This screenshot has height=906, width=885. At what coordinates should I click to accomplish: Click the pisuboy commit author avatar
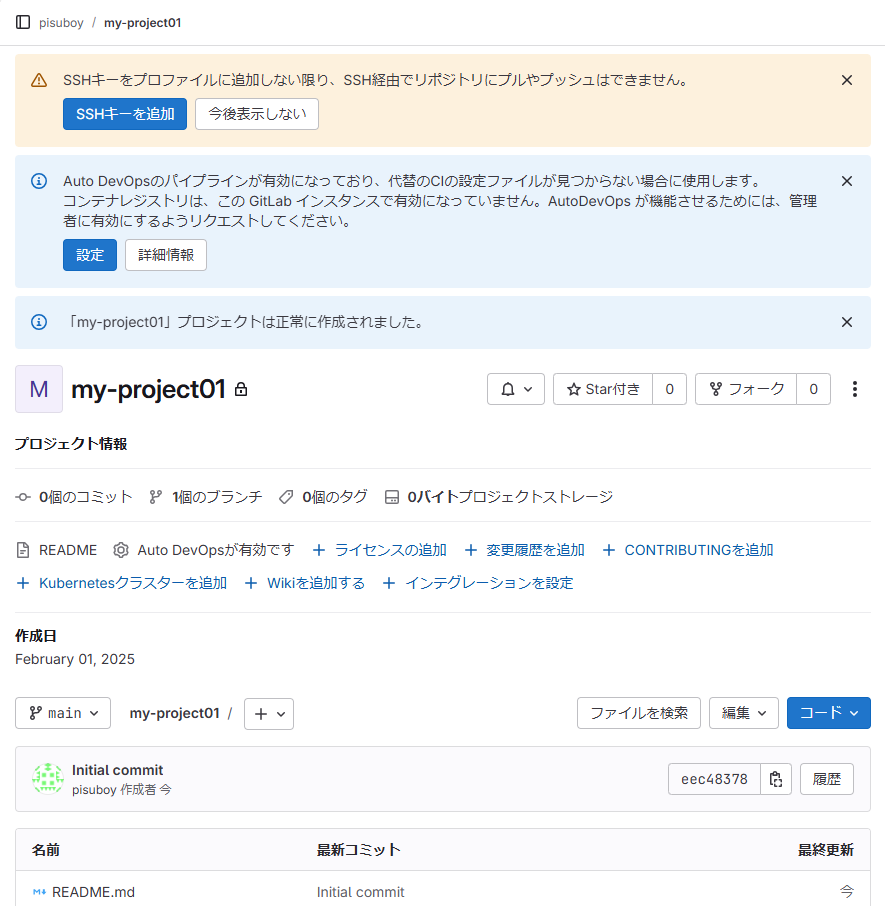(47, 778)
